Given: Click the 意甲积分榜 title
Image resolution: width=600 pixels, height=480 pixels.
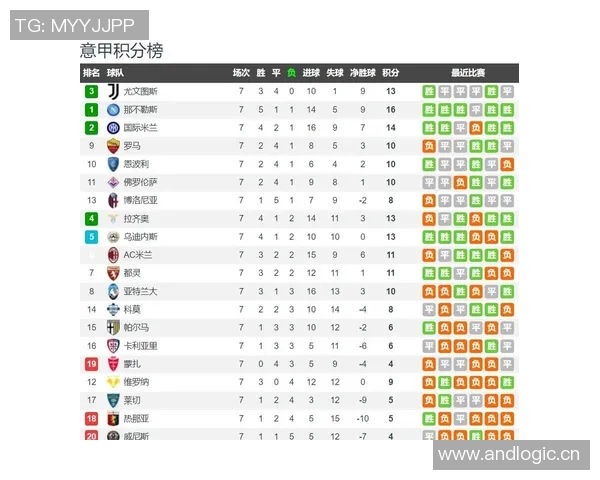Looking at the screenshot, I should coord(121,50).
